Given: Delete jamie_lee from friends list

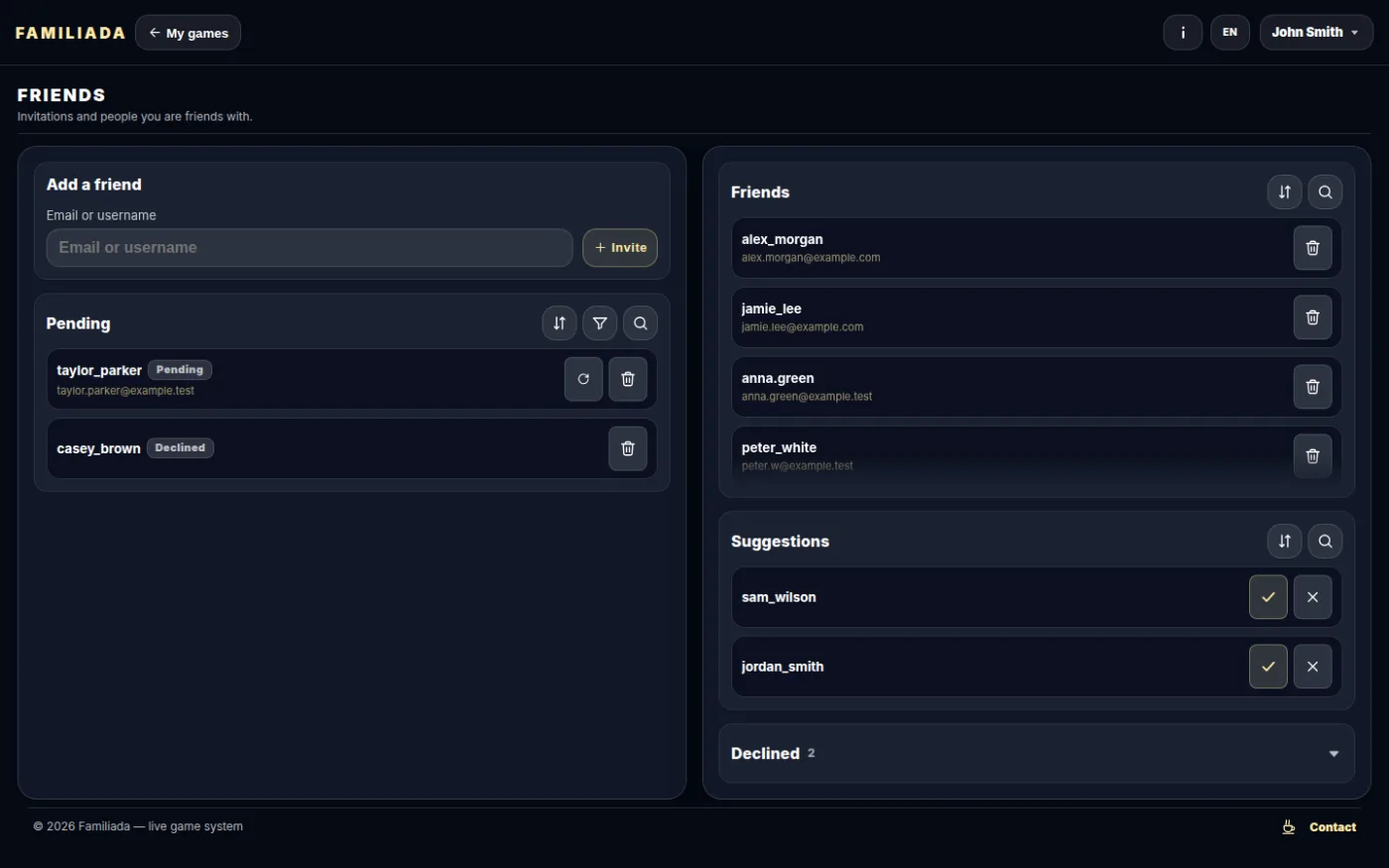Looking at the screenshot, I should 1313,317.
